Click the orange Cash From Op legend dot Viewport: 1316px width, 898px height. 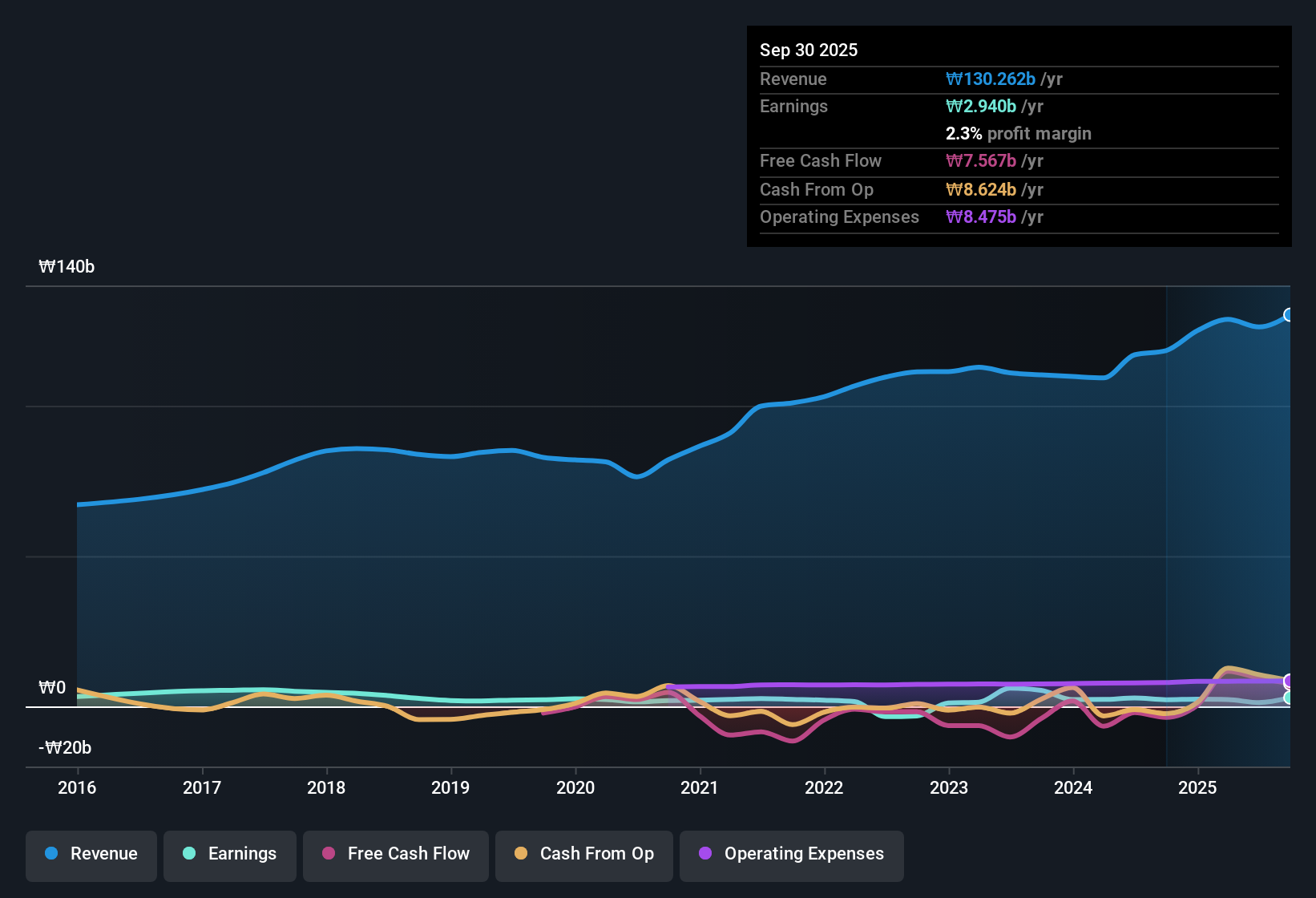(520, 854)
